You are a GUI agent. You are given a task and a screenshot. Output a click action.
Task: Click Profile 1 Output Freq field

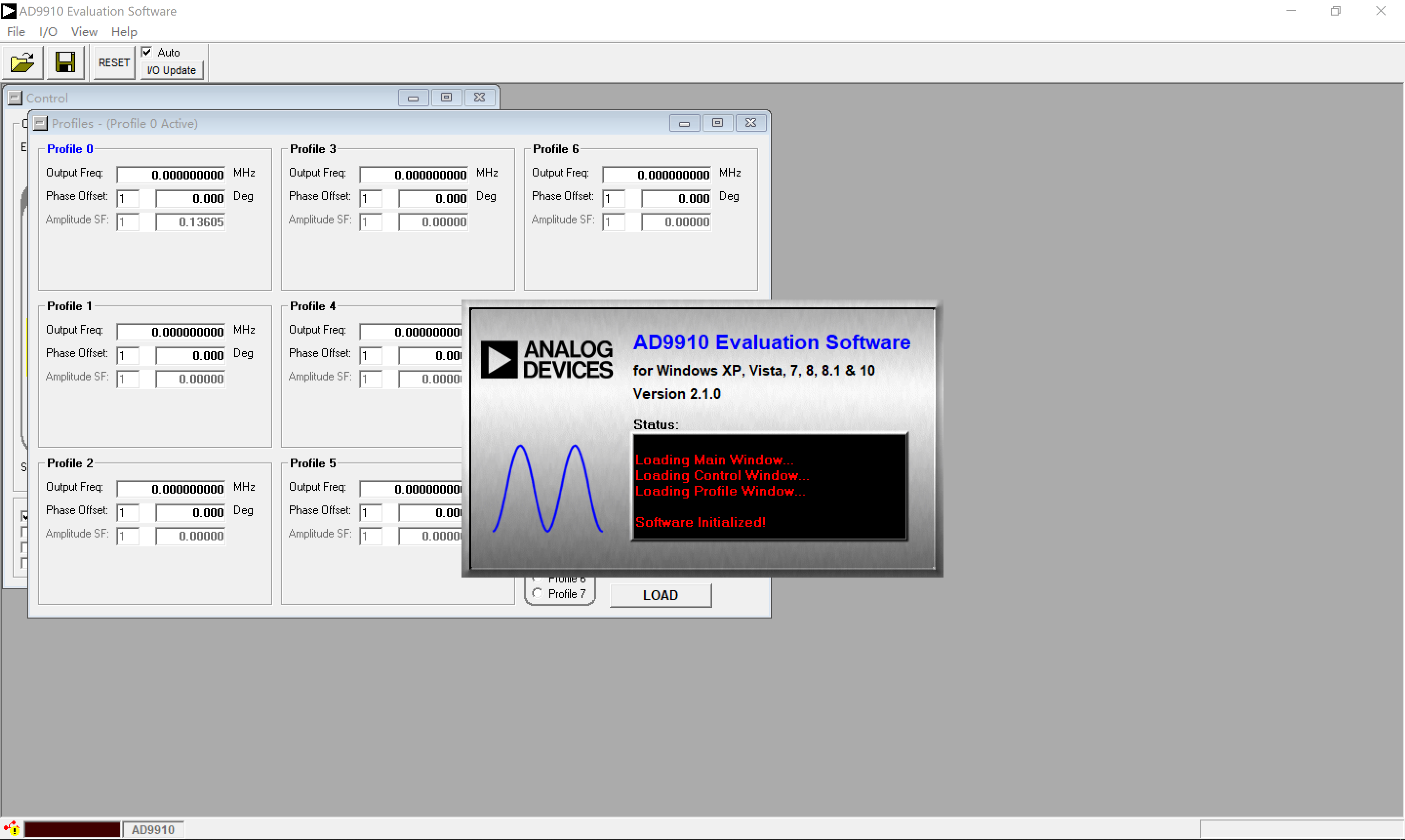tap(171, 332)
